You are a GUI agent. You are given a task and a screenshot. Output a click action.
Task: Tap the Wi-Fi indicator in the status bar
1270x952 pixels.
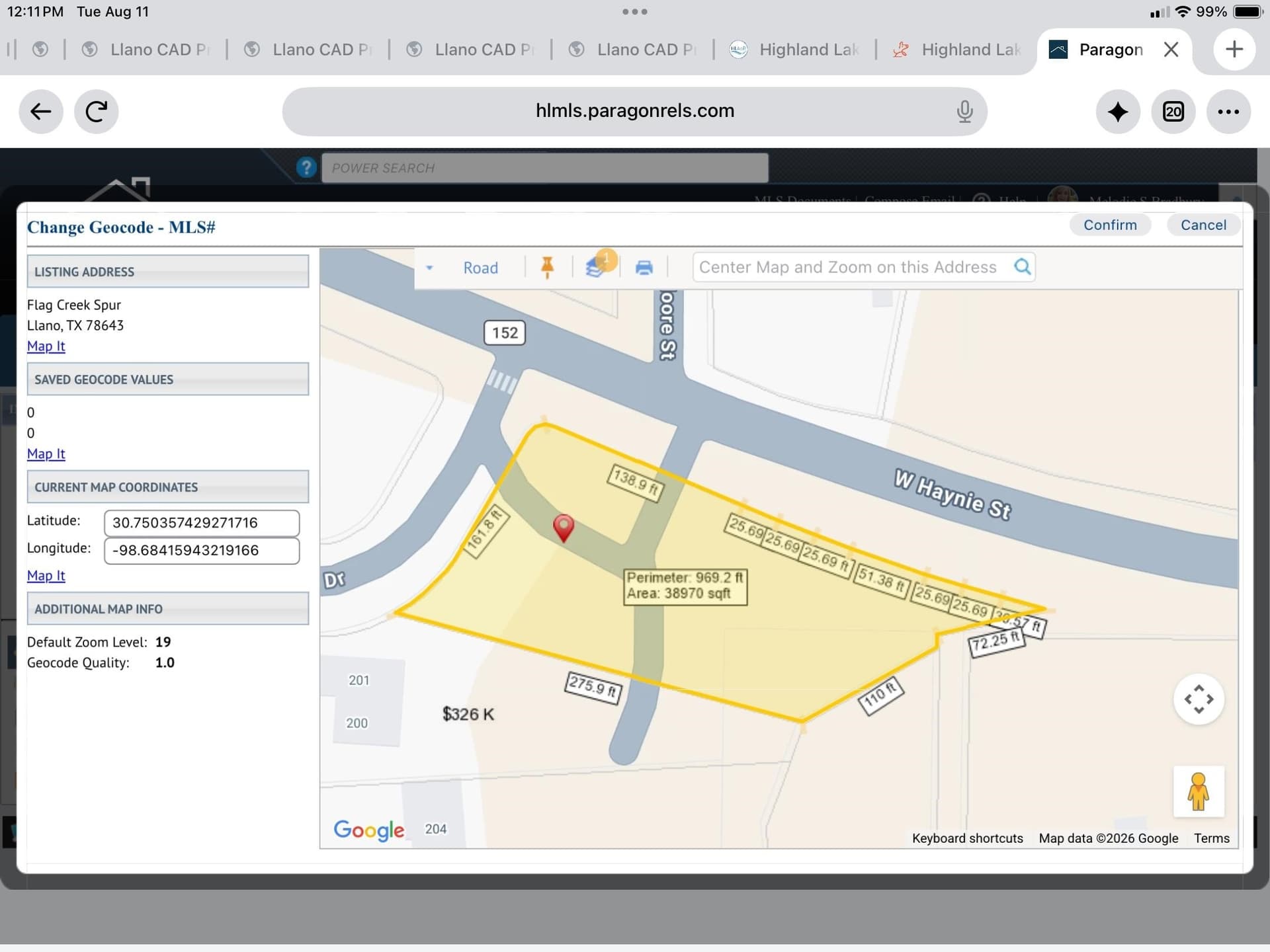(1183, 12)
